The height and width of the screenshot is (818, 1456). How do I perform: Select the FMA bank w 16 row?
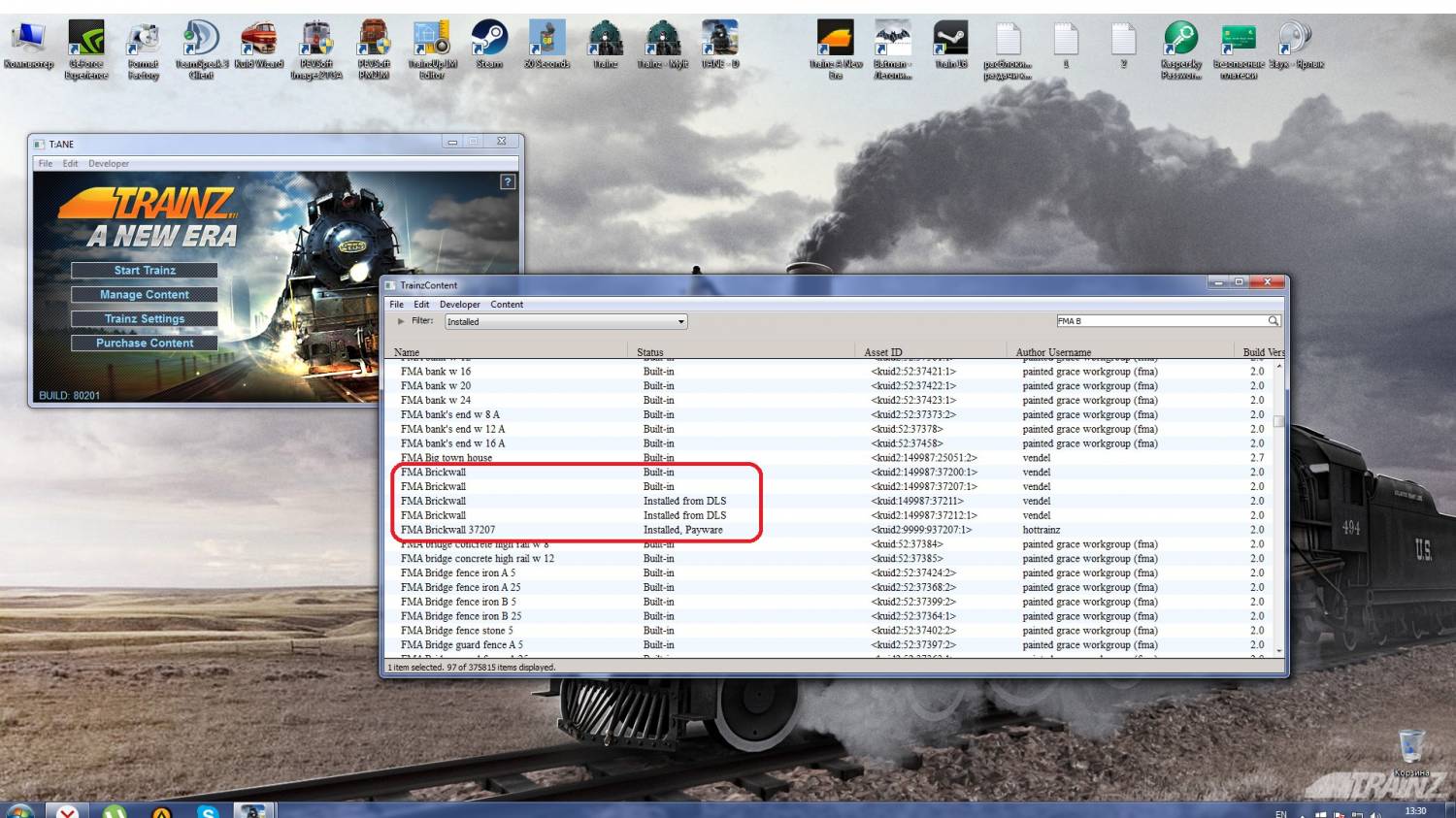(829, 372)
